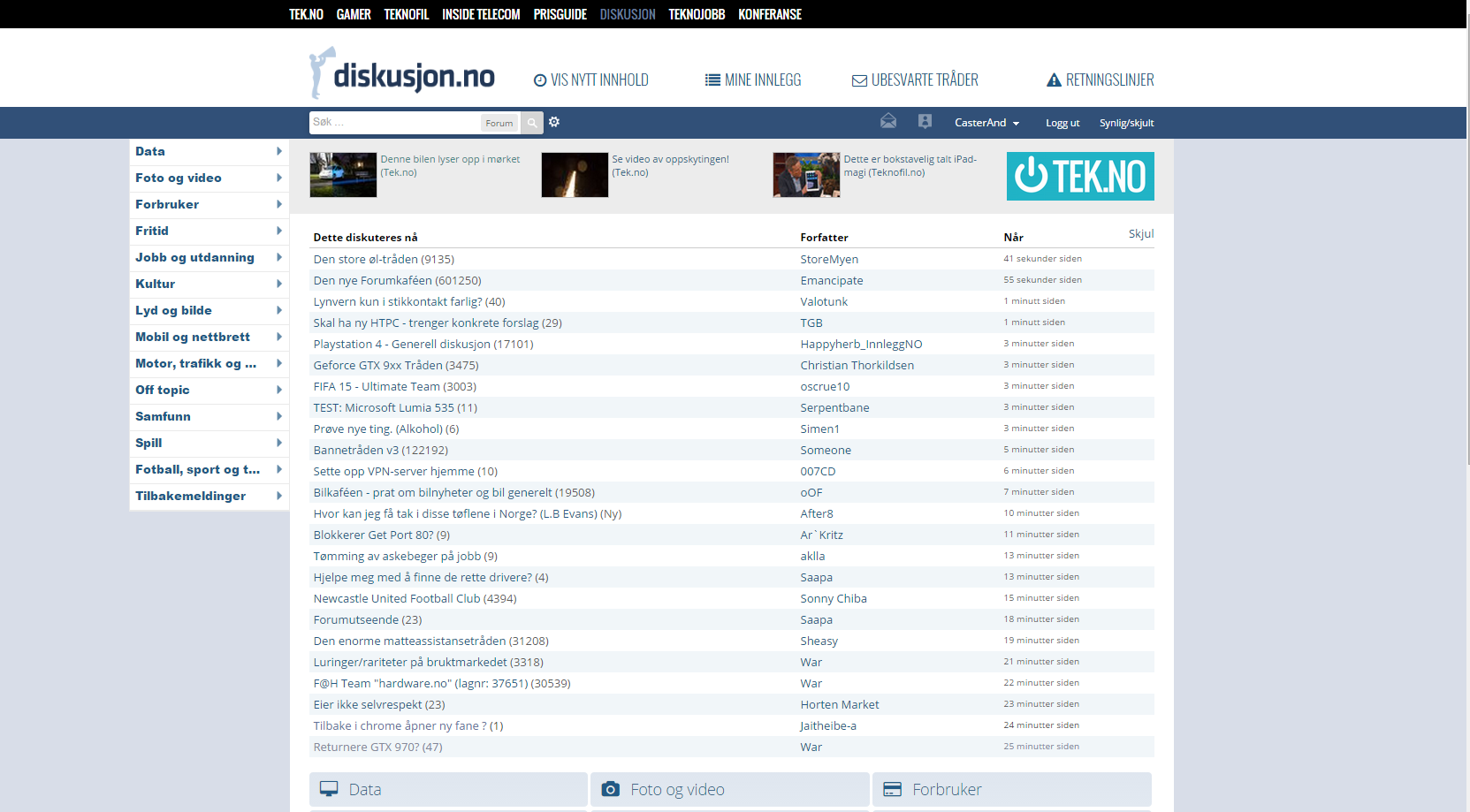1470x812 pixels.
Task: Open Tilbakemeldinger sidebar category
Action: [x=190, y=496]
